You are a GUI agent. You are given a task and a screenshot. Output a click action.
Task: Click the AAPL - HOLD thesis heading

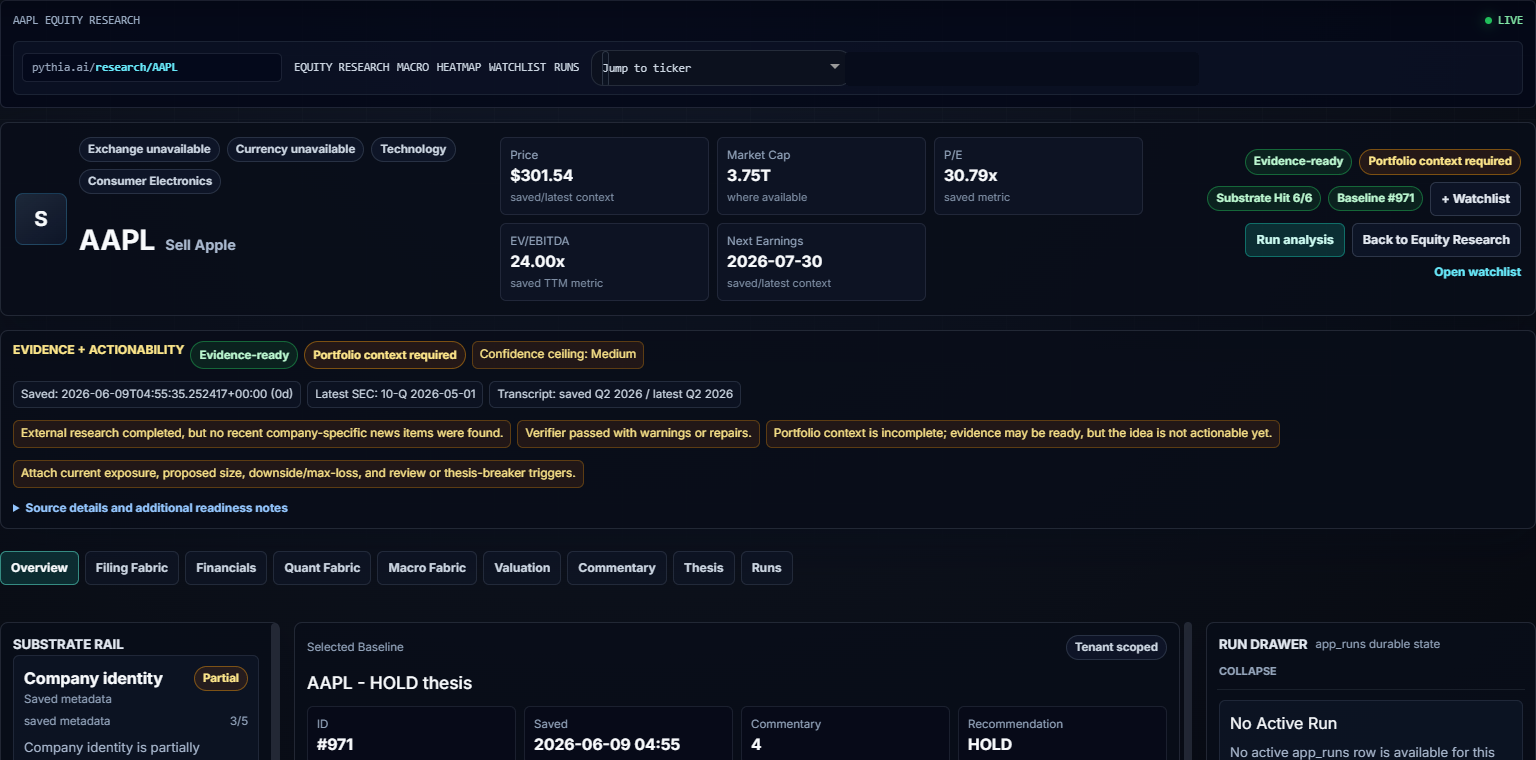[389, 683]
